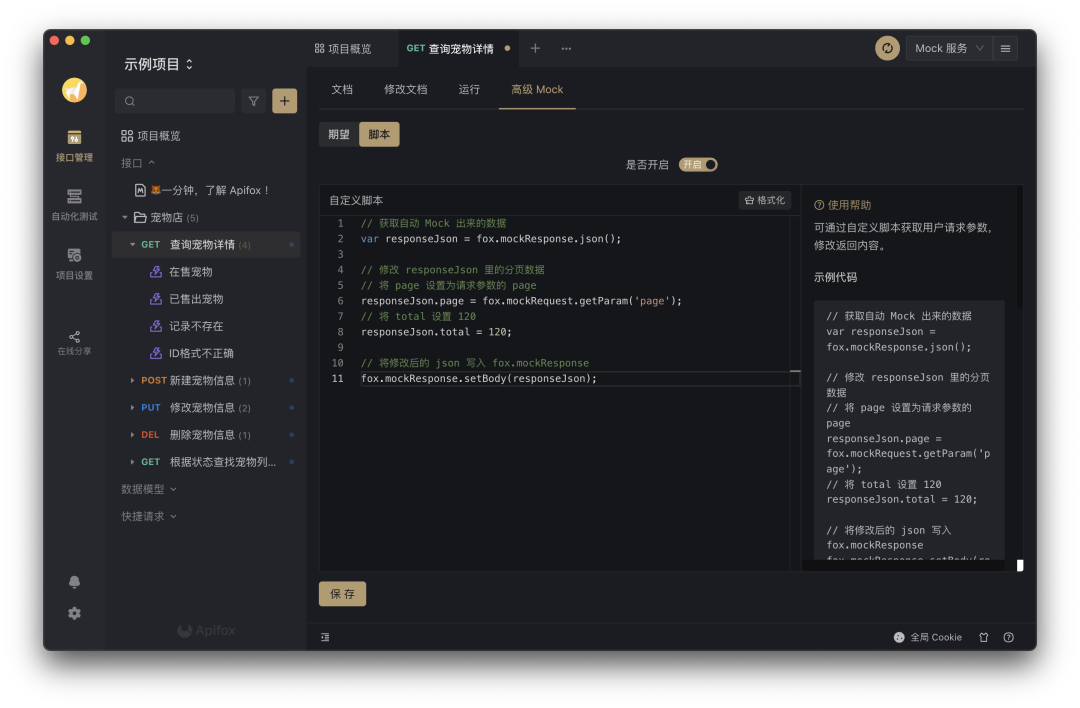Viewport: 1080px width, 708px height.
Task: Open the environment sync refresh icon
Action: 886,48
